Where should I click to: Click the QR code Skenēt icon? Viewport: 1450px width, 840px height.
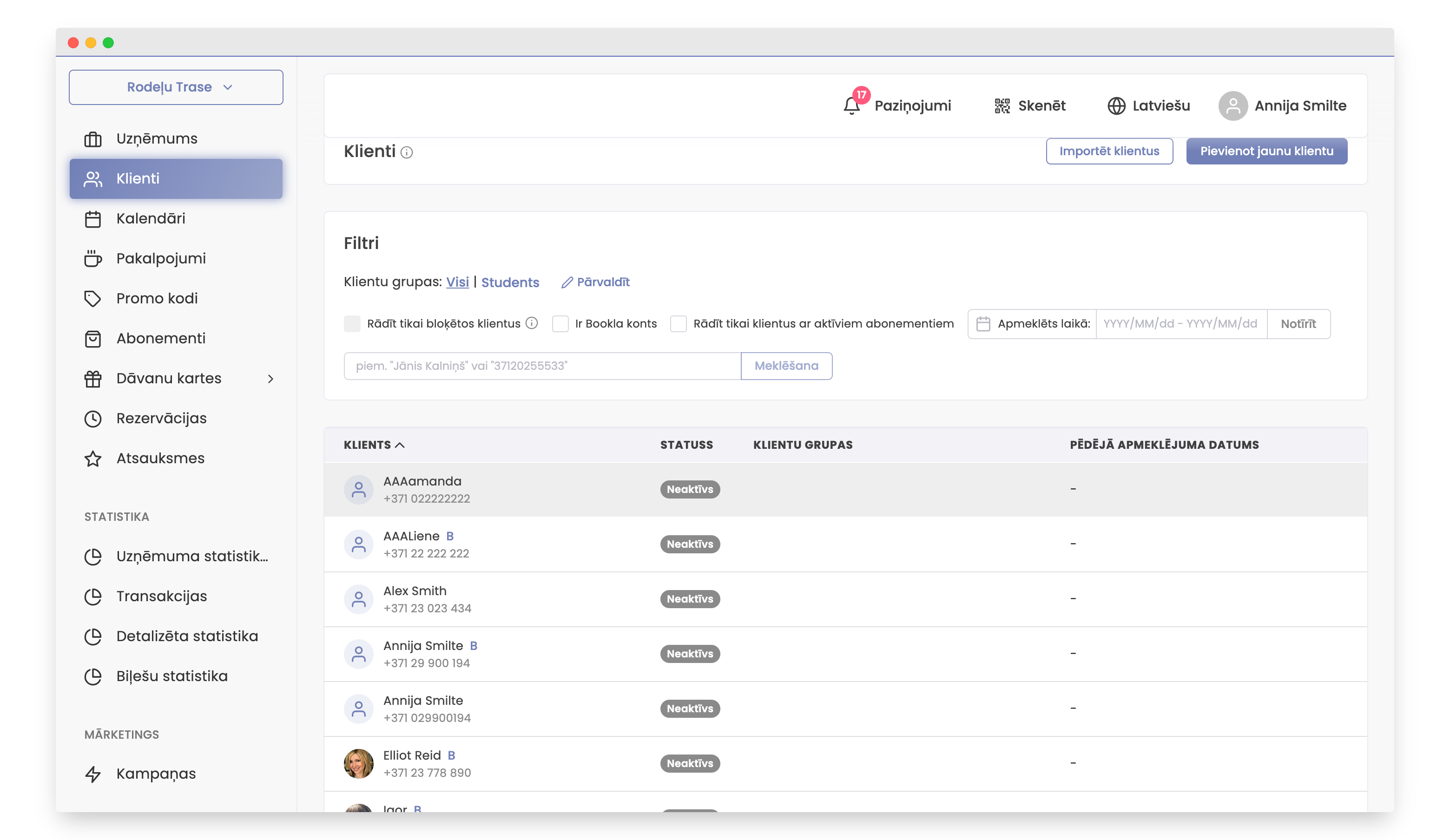coord(1002,106)
